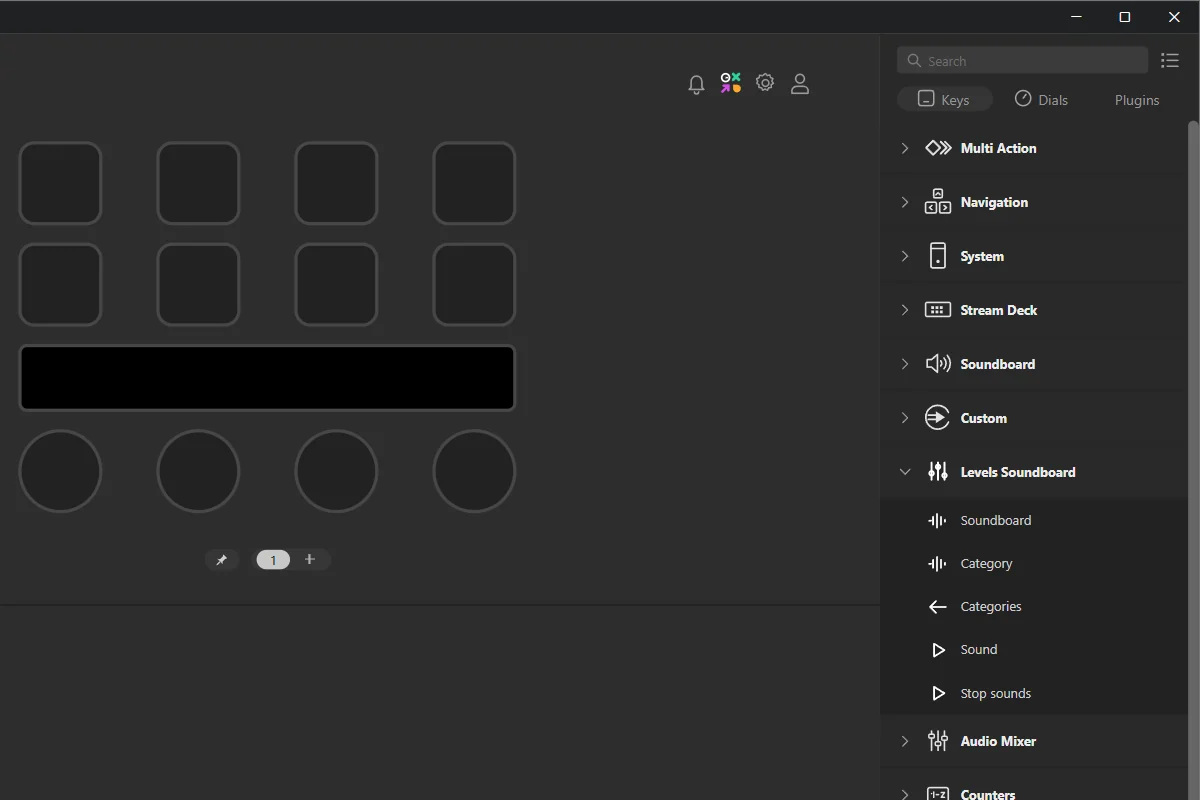
Task: Expand the Audio Mixer category chevron
Action: click(x=905, y=741)
